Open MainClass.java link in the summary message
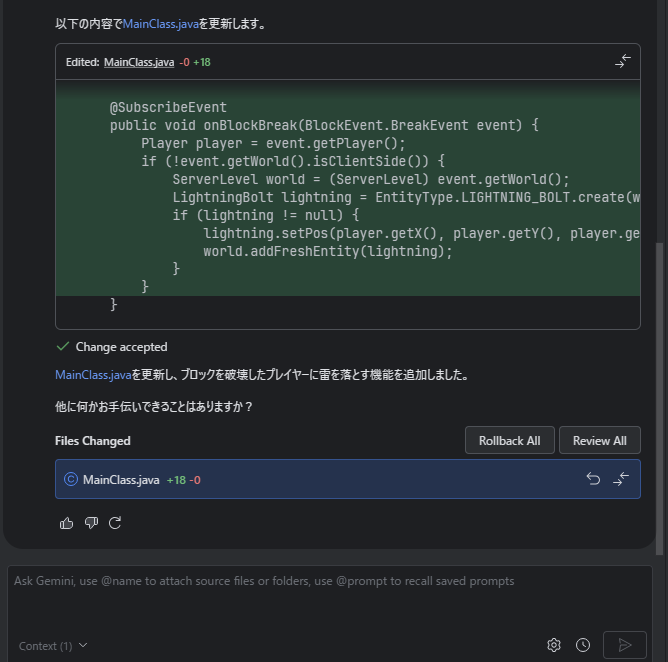 (93, 375)
